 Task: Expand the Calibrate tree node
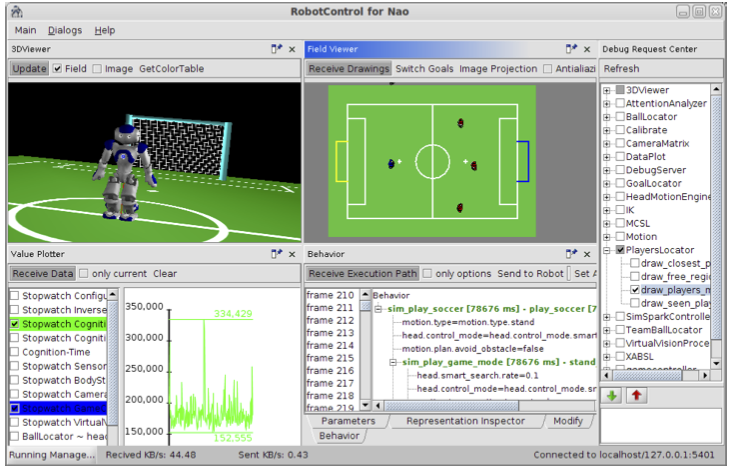[x=607, y=130]
